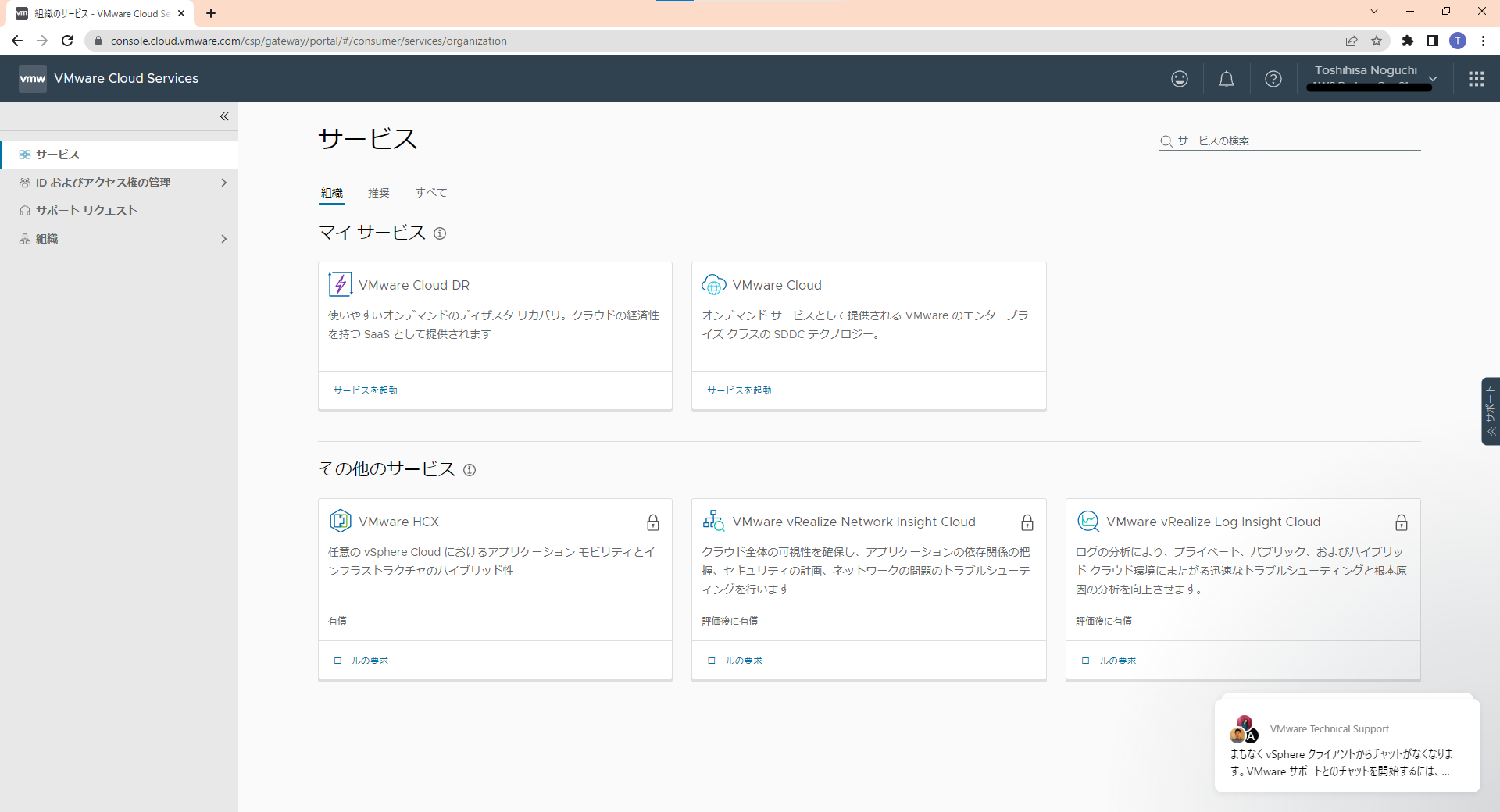Viewport: 1500px width, 812px height.
Task: Request role for vRealize Network Insight Cloud
Action: (x=734, y=661)
